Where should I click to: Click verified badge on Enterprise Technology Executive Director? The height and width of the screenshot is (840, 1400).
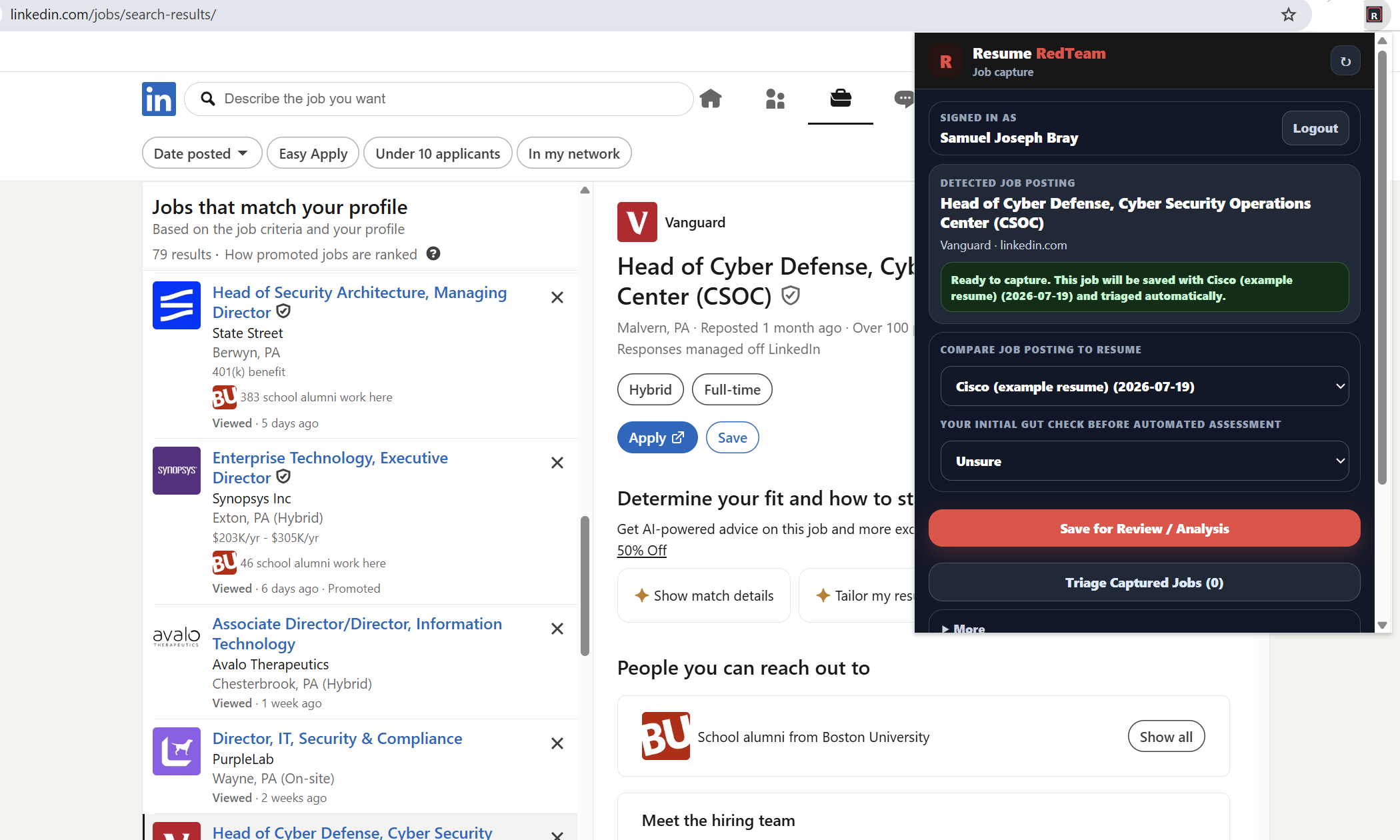click(x=283, y=477)
